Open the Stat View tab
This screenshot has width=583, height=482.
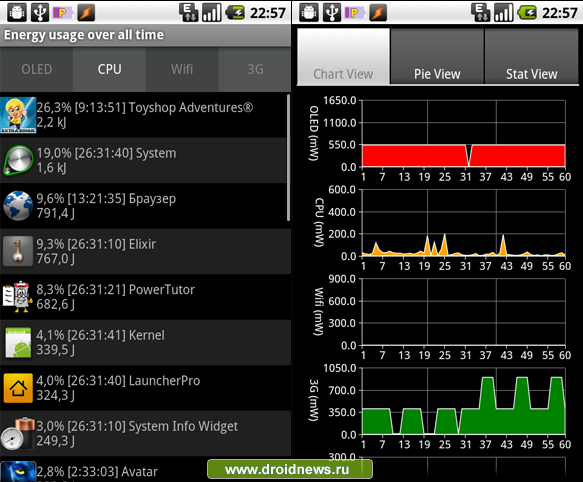(x=532, y=56)
